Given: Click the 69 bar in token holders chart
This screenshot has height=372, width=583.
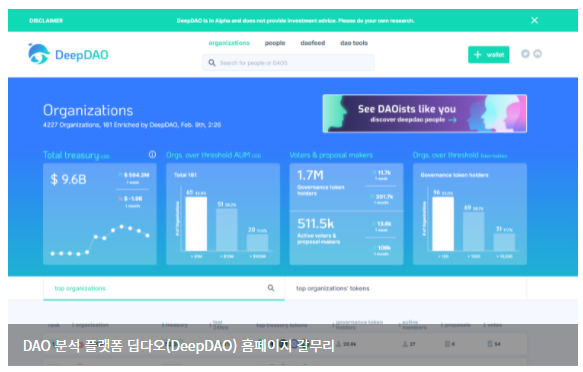Looking at the screenshot, I should click(474, 231).
